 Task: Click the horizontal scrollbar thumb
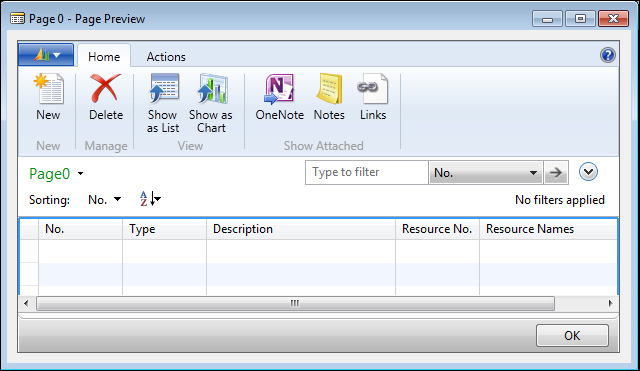[x=295, y=303]
